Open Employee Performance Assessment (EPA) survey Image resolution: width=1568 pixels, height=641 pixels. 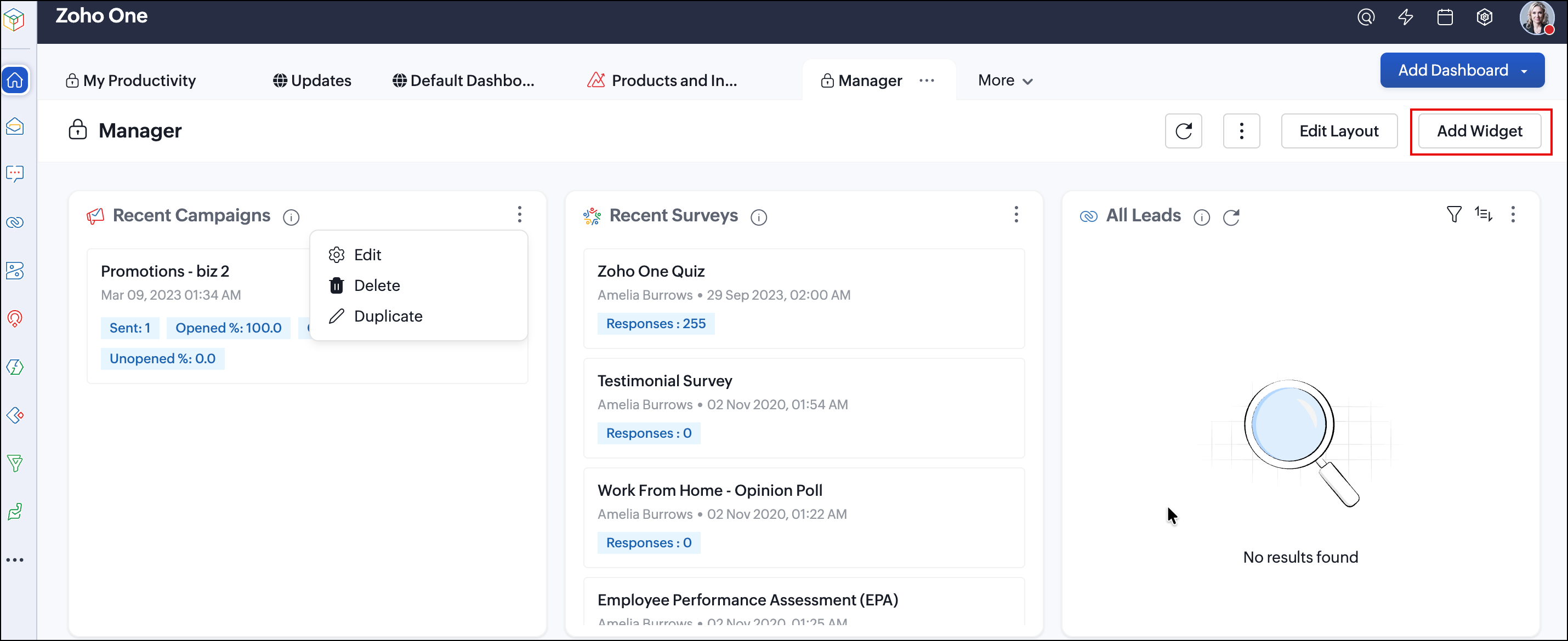747,600
